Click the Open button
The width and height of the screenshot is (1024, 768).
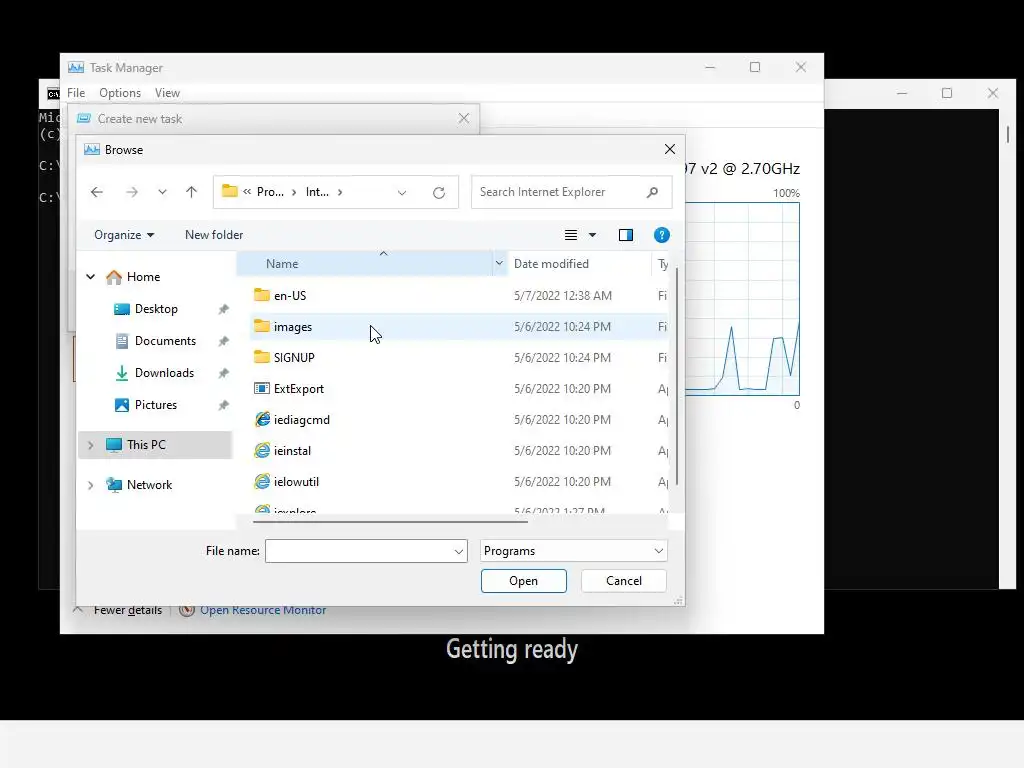coord(524,581)
